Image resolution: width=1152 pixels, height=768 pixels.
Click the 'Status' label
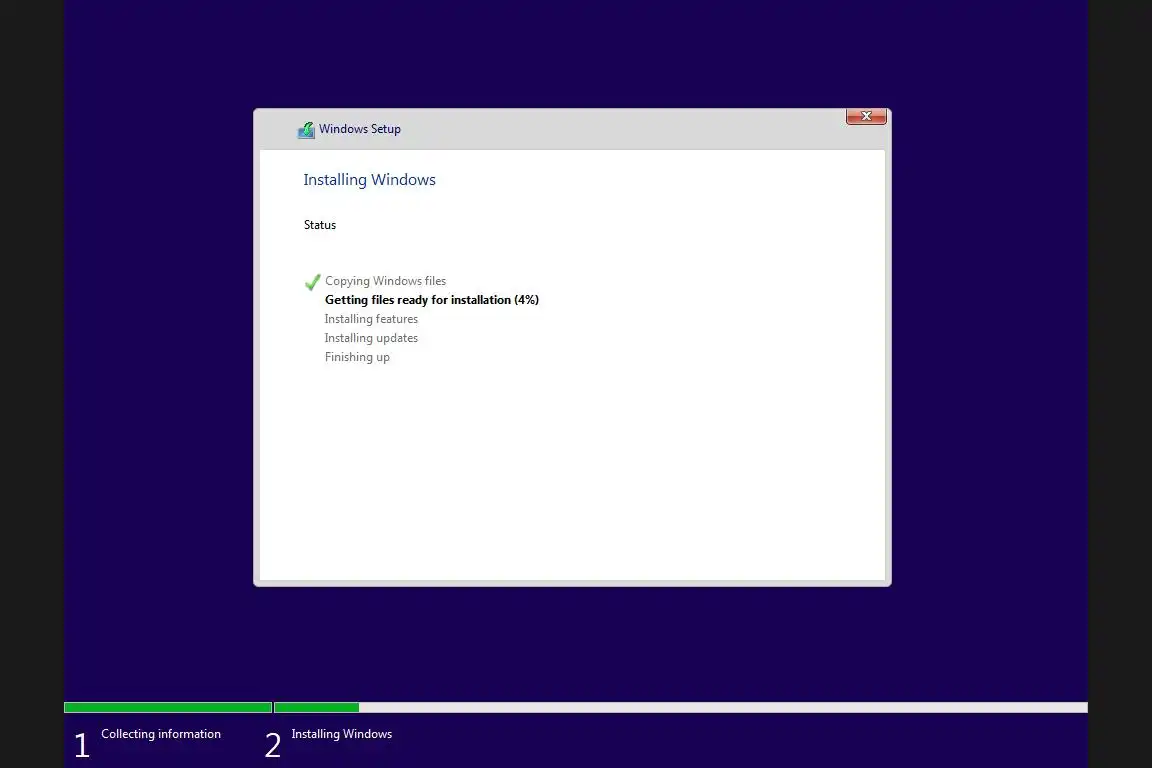[320, 225]
